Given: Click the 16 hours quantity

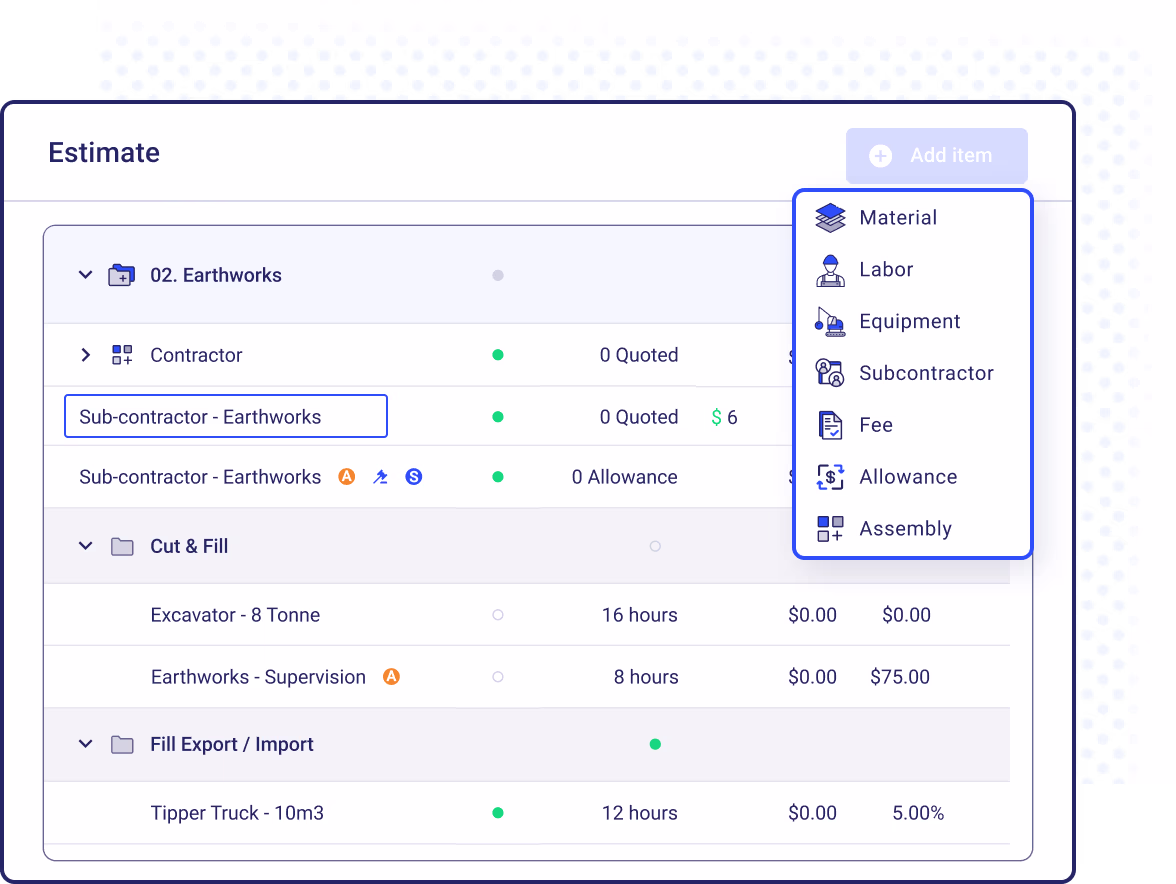Looking at the screenshot, I should 640,615.
